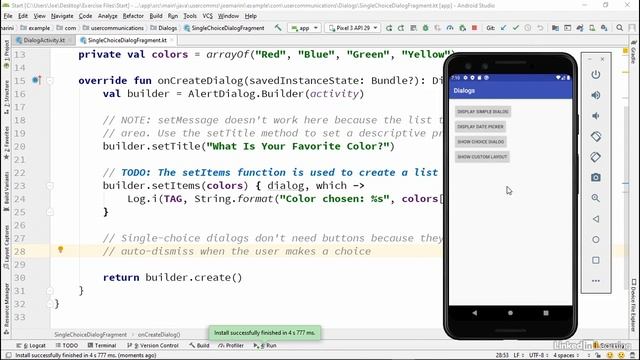Tap the Android back button on phone screen
640x360 pixels.
click(474, 313)
